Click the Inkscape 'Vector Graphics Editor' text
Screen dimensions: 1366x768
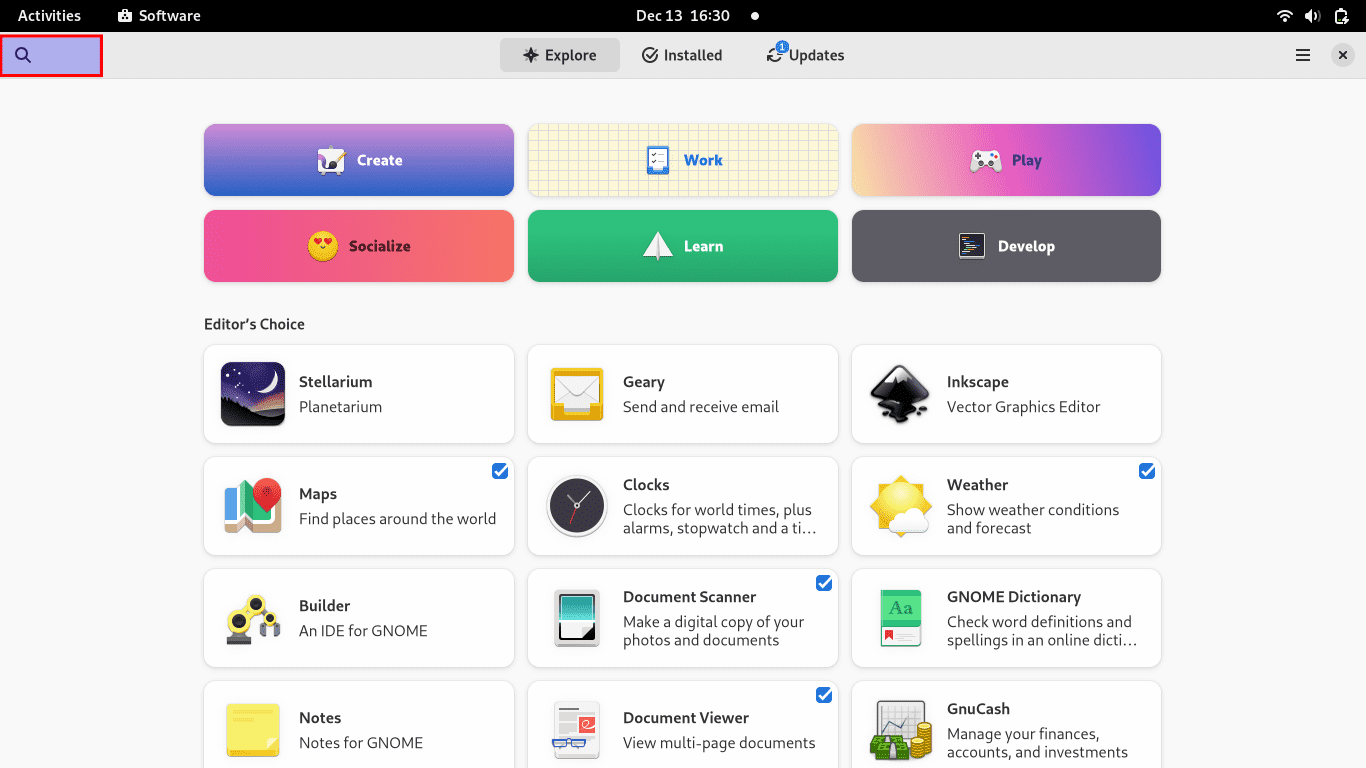pos(1023,407)
